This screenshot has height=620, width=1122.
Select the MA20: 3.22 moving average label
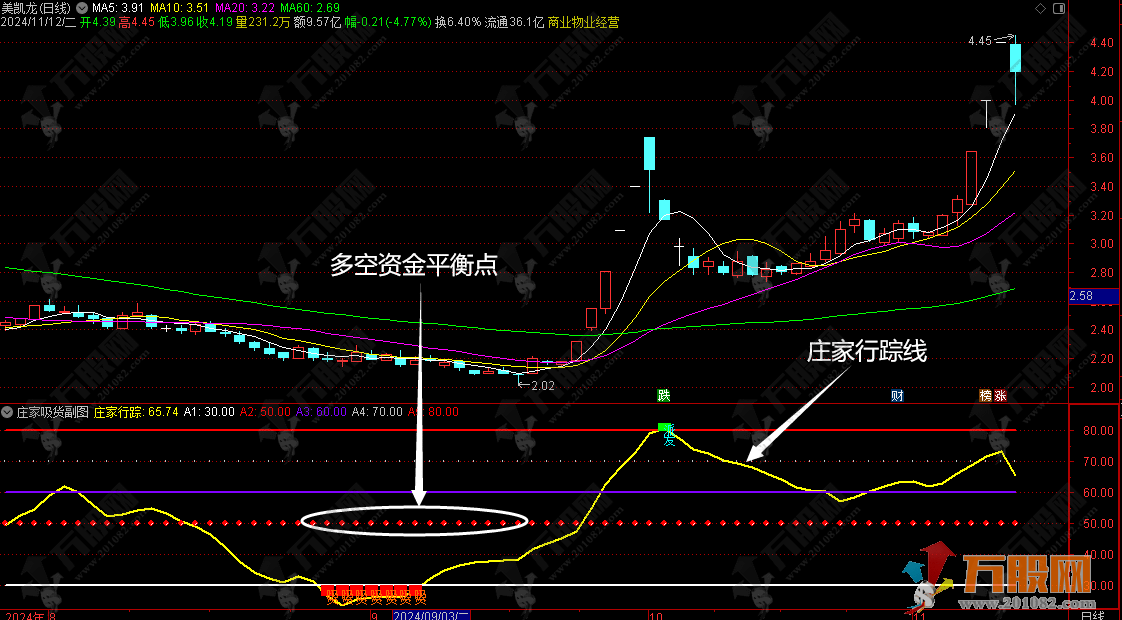(x=244, y=8)
